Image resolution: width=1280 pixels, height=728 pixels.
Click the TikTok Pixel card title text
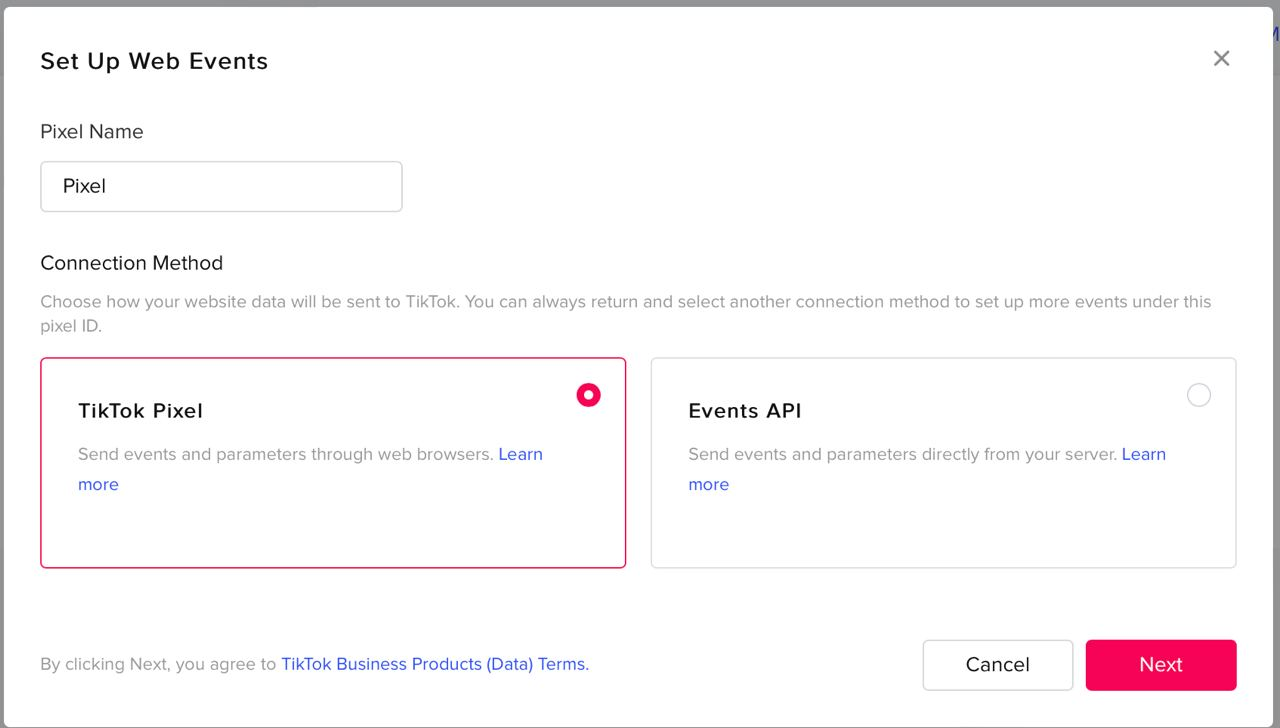[x=140, y=411]
